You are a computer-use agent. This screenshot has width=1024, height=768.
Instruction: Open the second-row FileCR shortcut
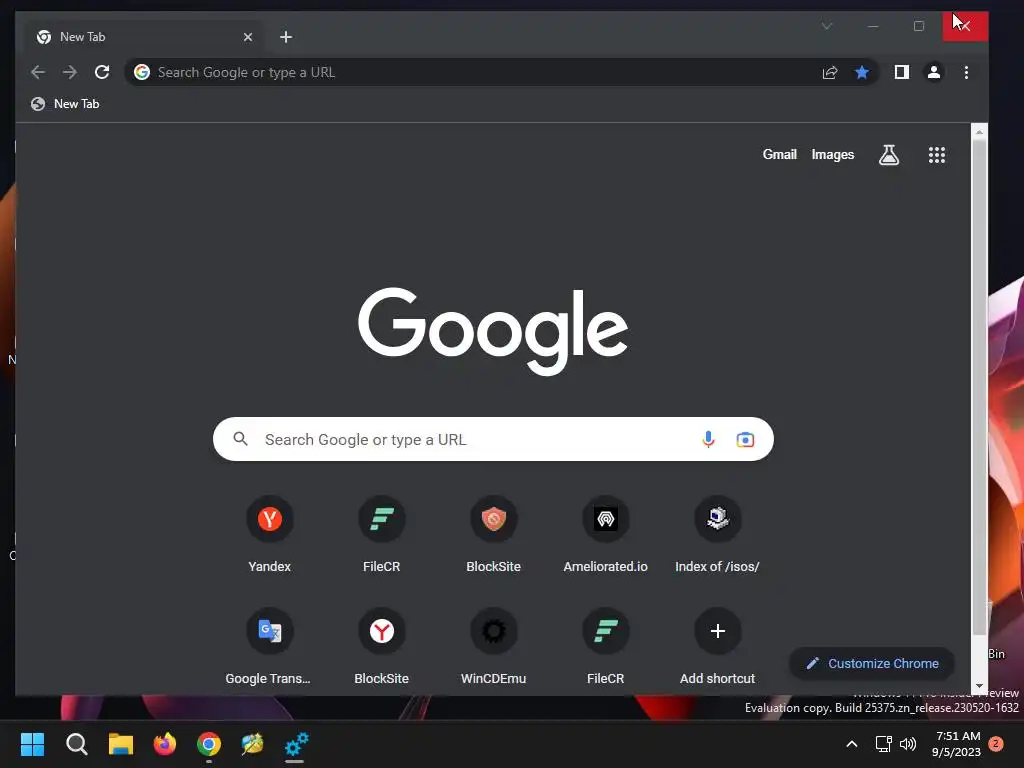pos(605,647)
